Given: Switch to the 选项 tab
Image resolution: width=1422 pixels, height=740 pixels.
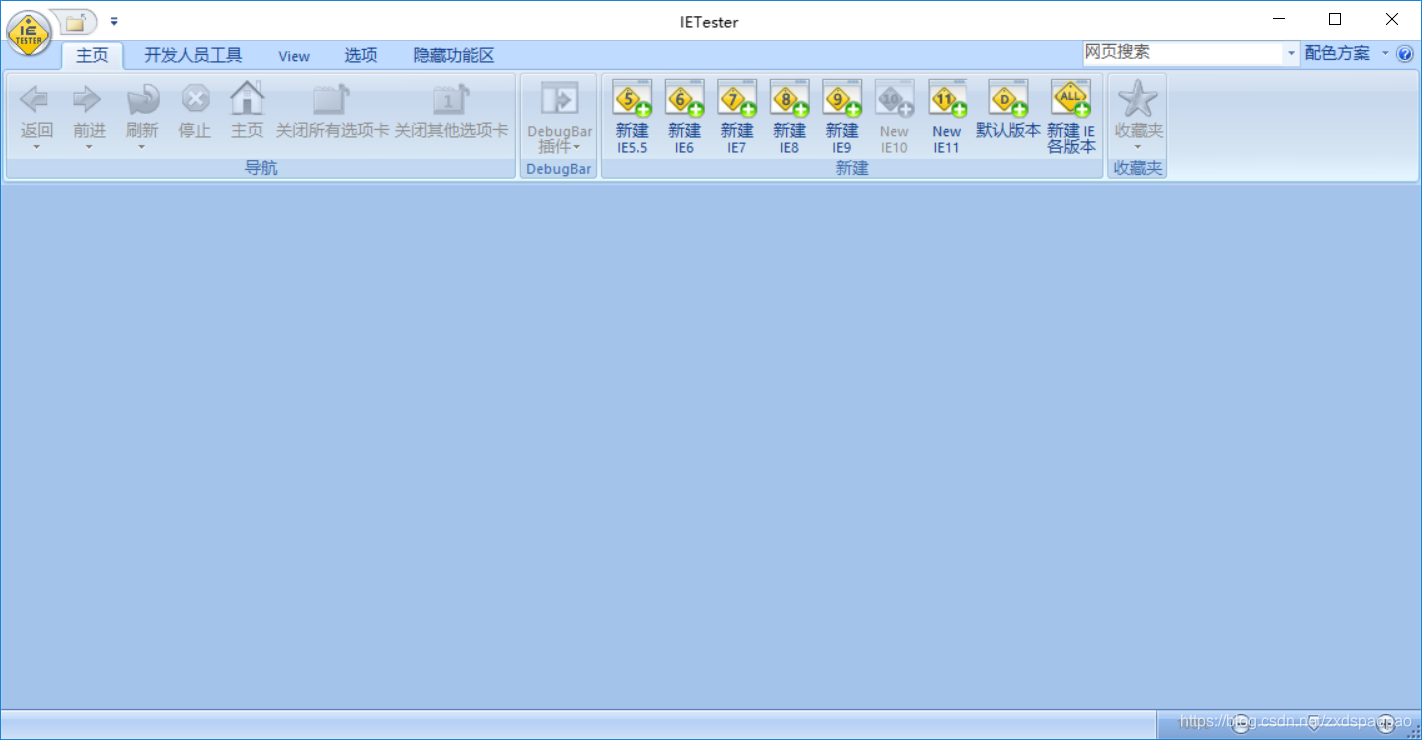Looking at the screenshot, I should click(x=361, y=56).
